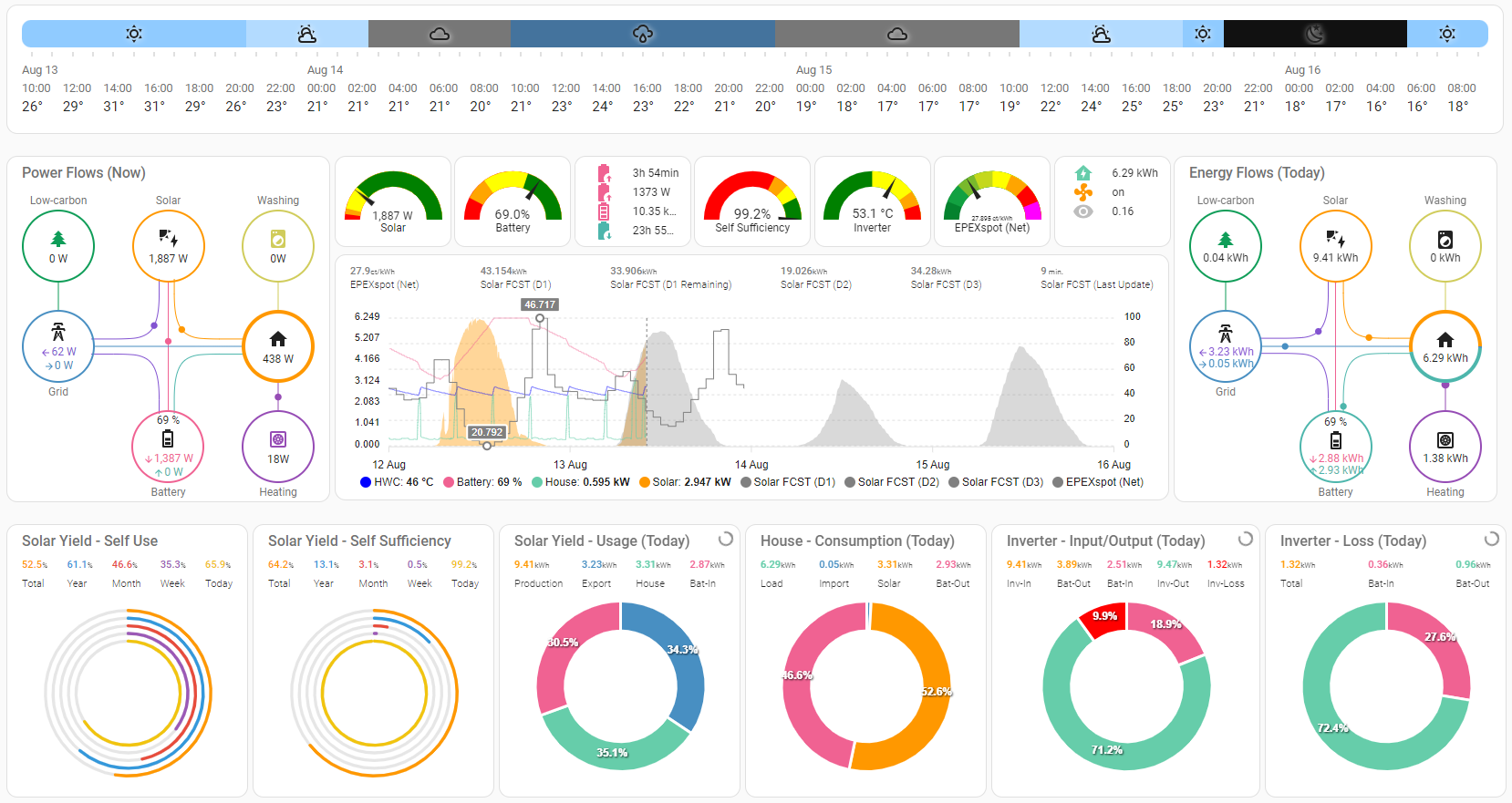The width and height of the screenshot is (1512, 803).
Task: Open the Solar 9.41 kWh circle in Energy Flows
Action: 1336,246
